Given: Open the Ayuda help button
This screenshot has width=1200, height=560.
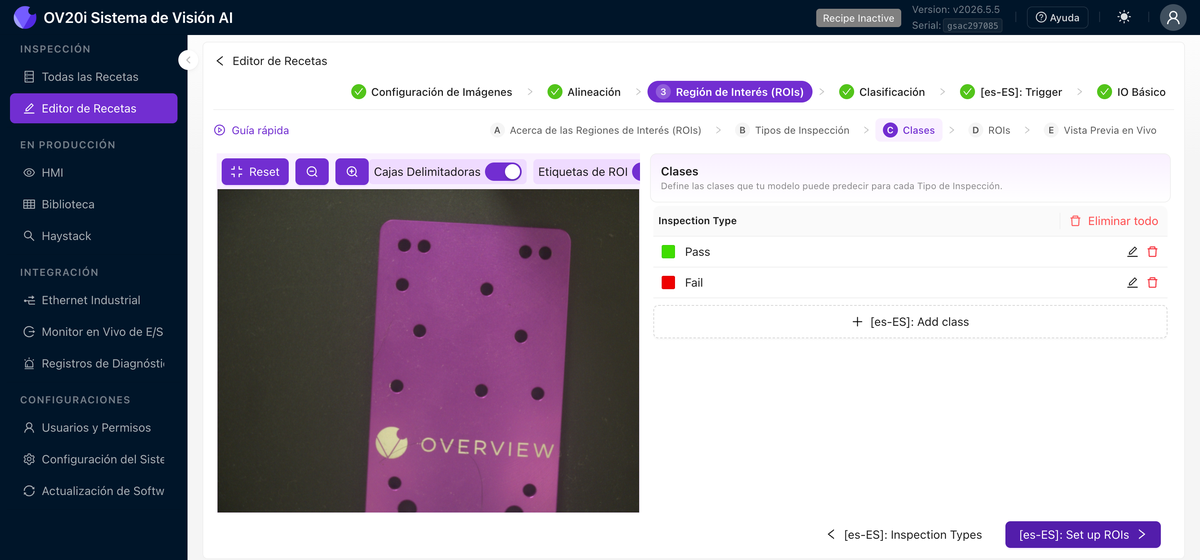Looking at the screenshot, I should [1057, 17].
